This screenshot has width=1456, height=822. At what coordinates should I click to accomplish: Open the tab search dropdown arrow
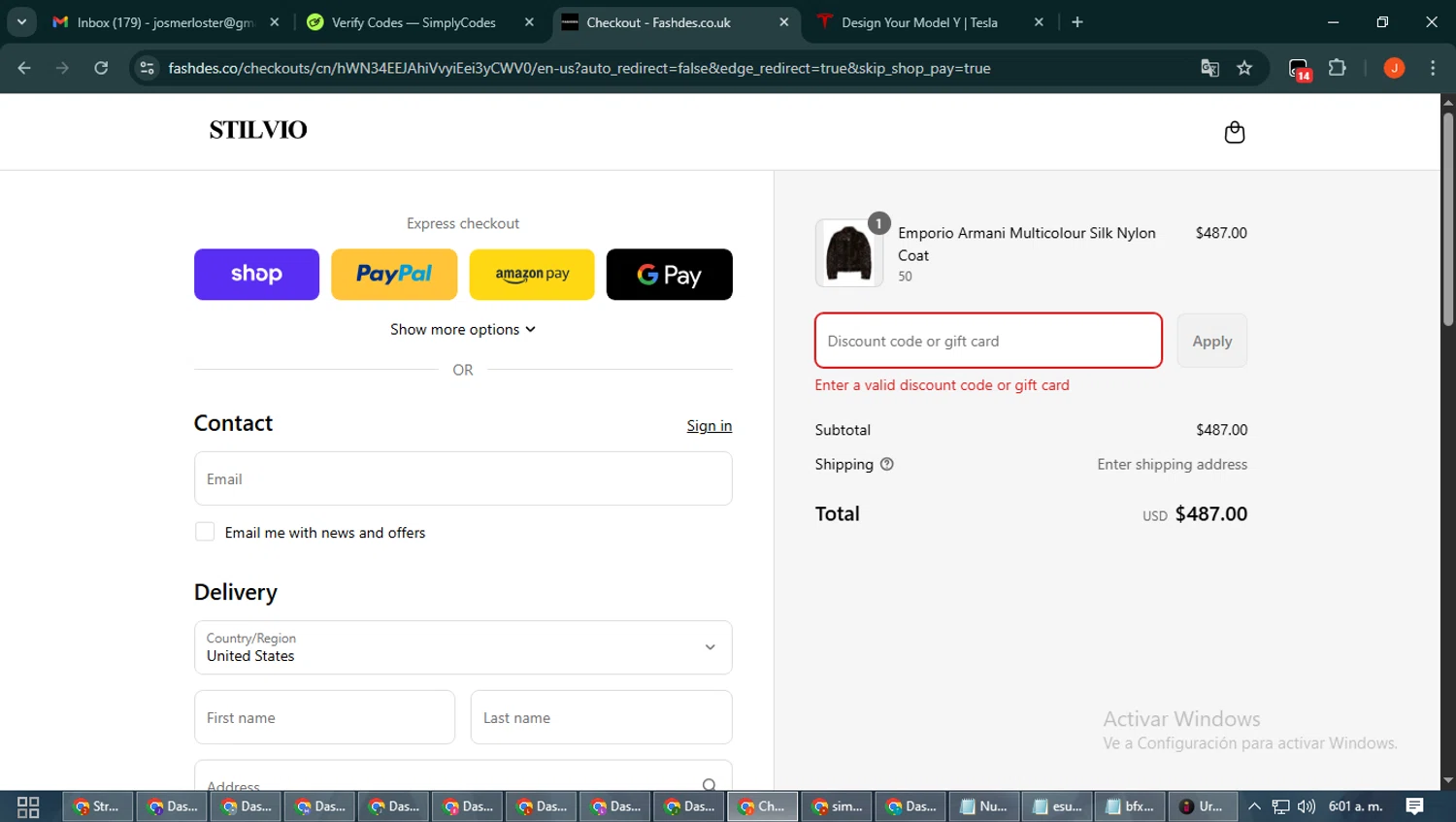[x=21, y=22]
